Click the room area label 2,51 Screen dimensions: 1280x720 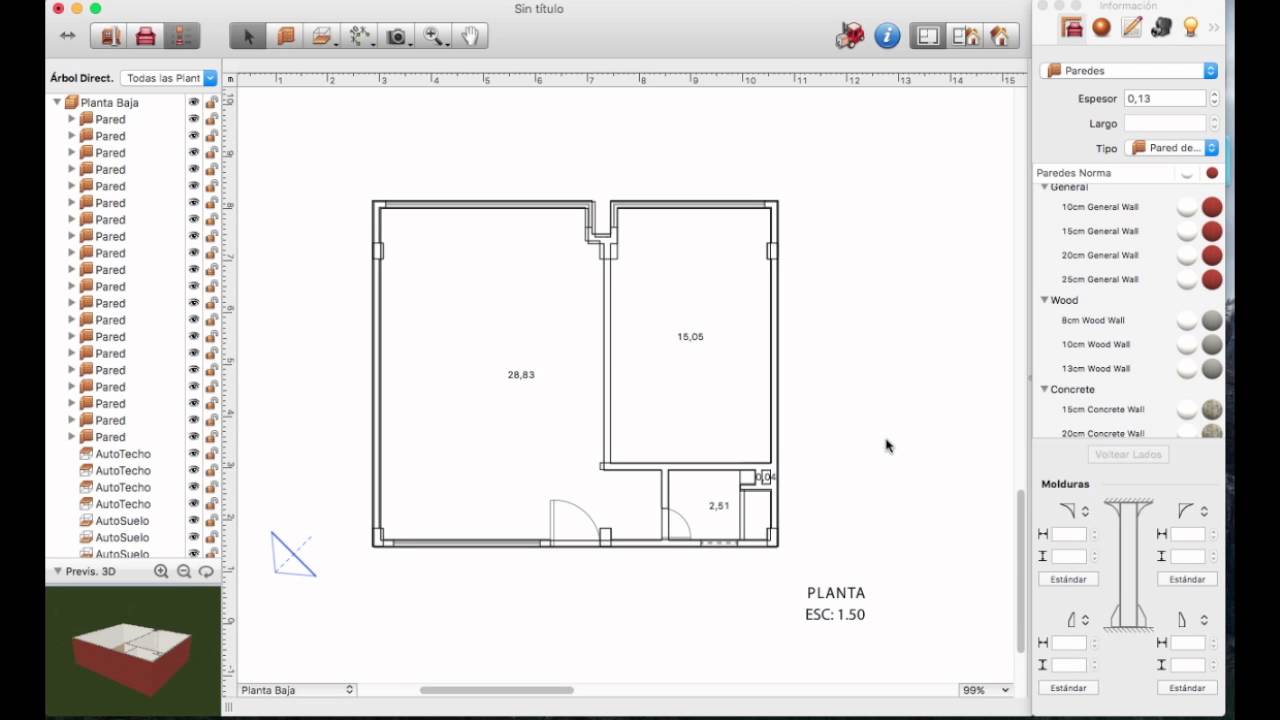click(719, 506)
